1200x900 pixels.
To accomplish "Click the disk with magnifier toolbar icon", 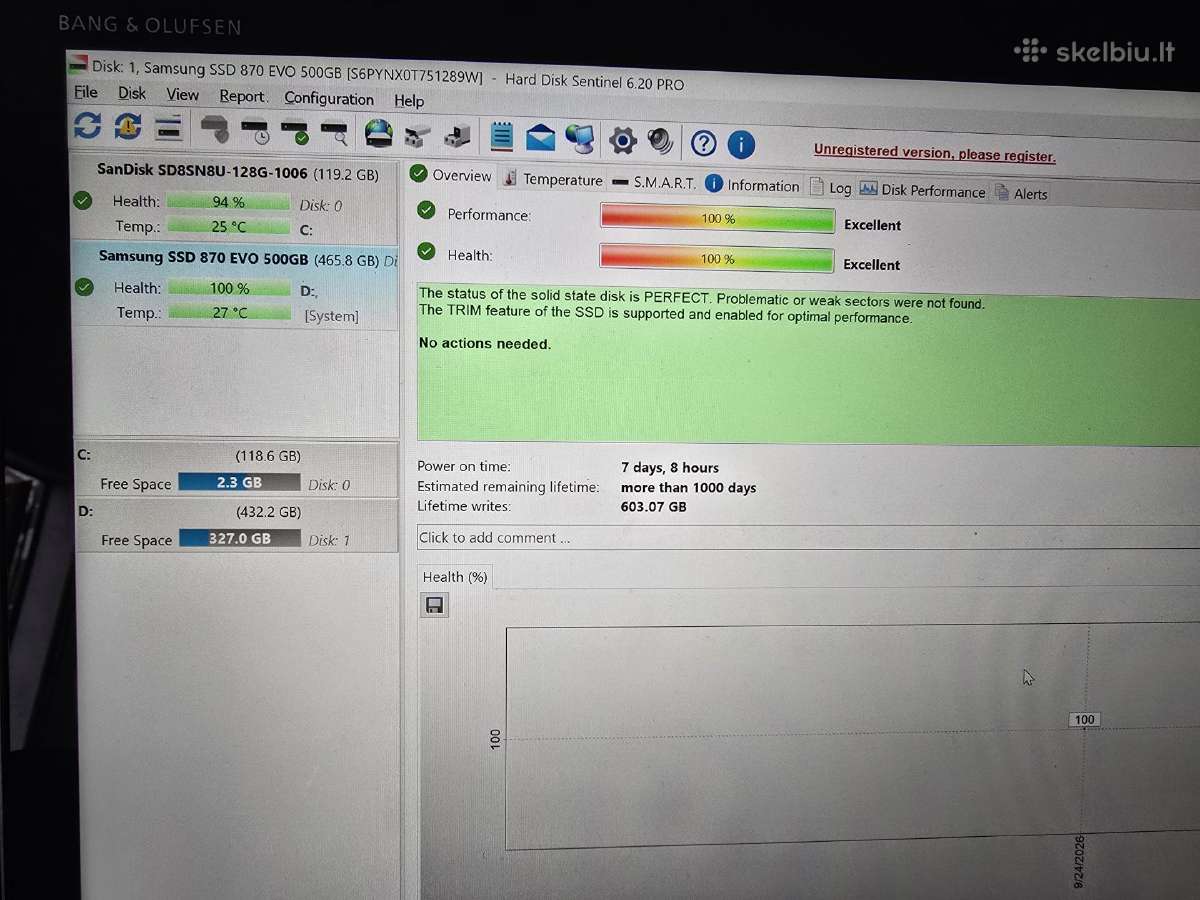I will tap(334, 132).
